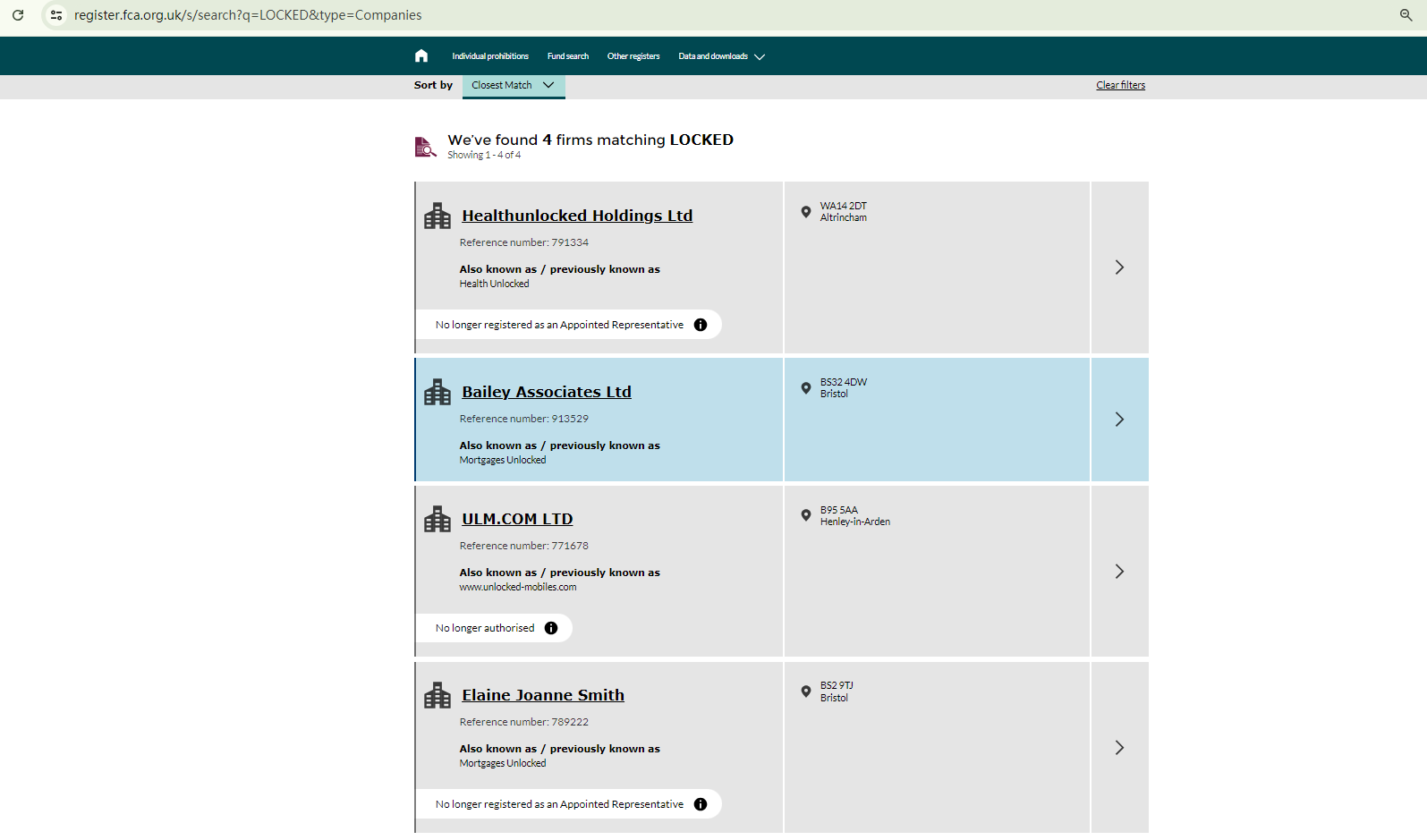
Task: Click 'Mortgages Unlocked' under Bailey Associates Ltd
Action: coord(503,460)
